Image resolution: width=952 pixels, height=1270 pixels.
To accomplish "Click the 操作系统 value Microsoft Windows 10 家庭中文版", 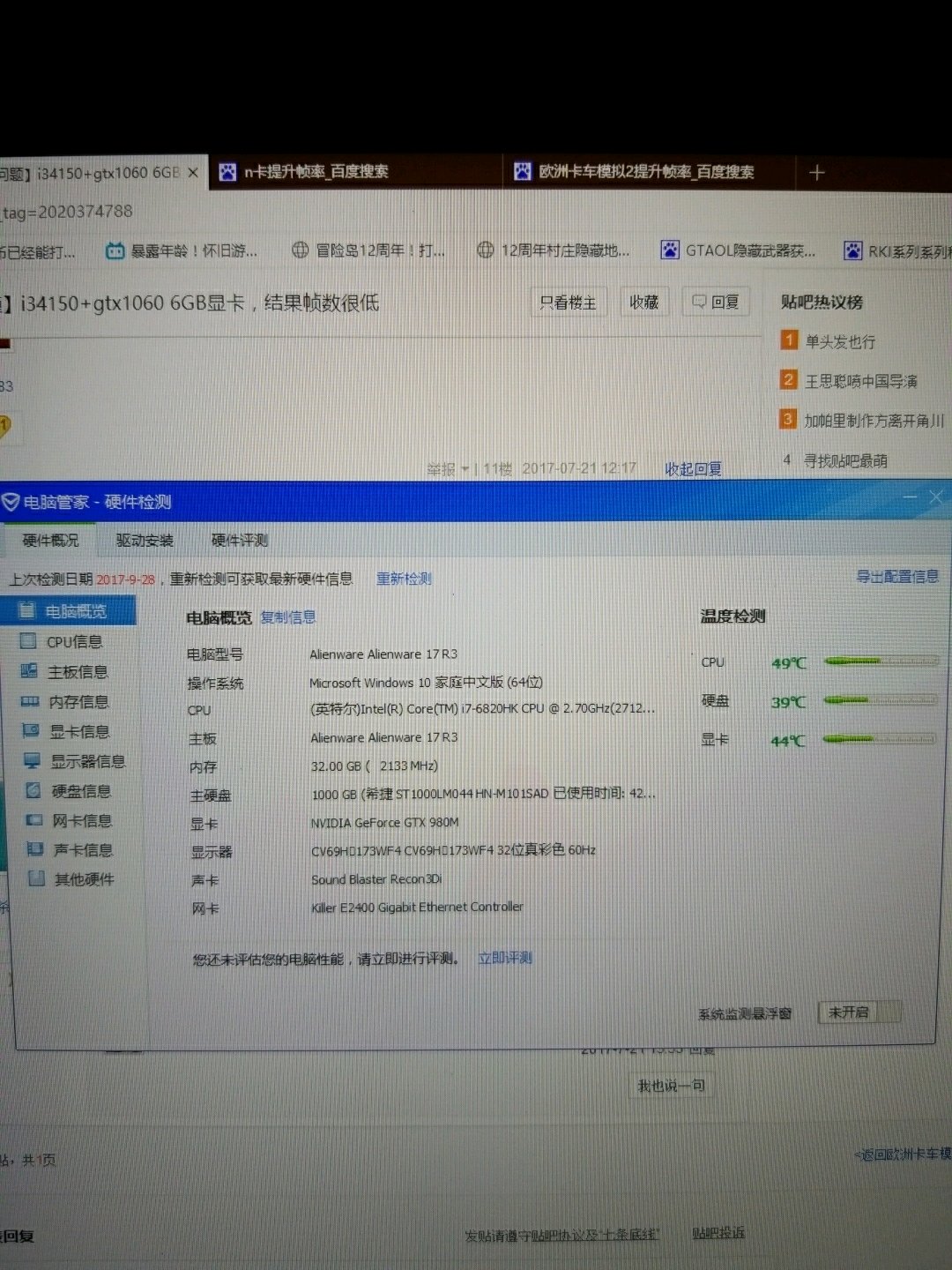I will 426,683.
